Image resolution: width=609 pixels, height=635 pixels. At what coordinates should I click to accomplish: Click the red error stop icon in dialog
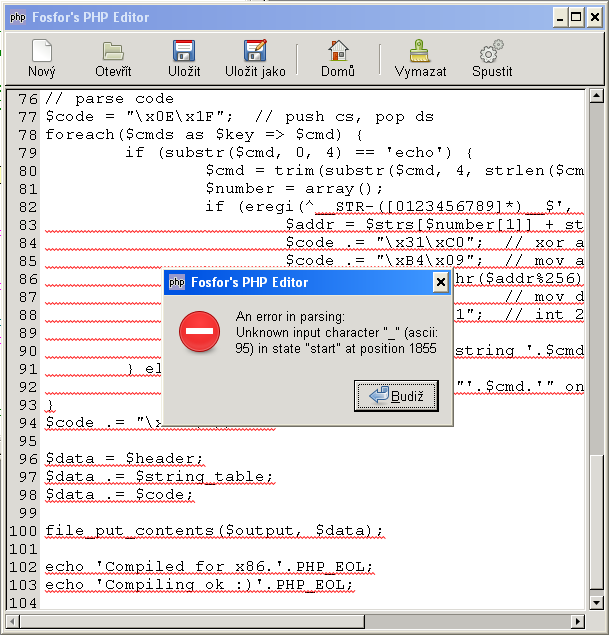coord(199,331)
